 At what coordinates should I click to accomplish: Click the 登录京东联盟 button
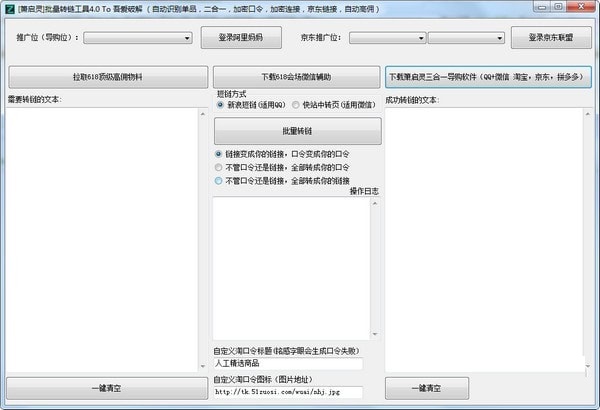(551, 38)
